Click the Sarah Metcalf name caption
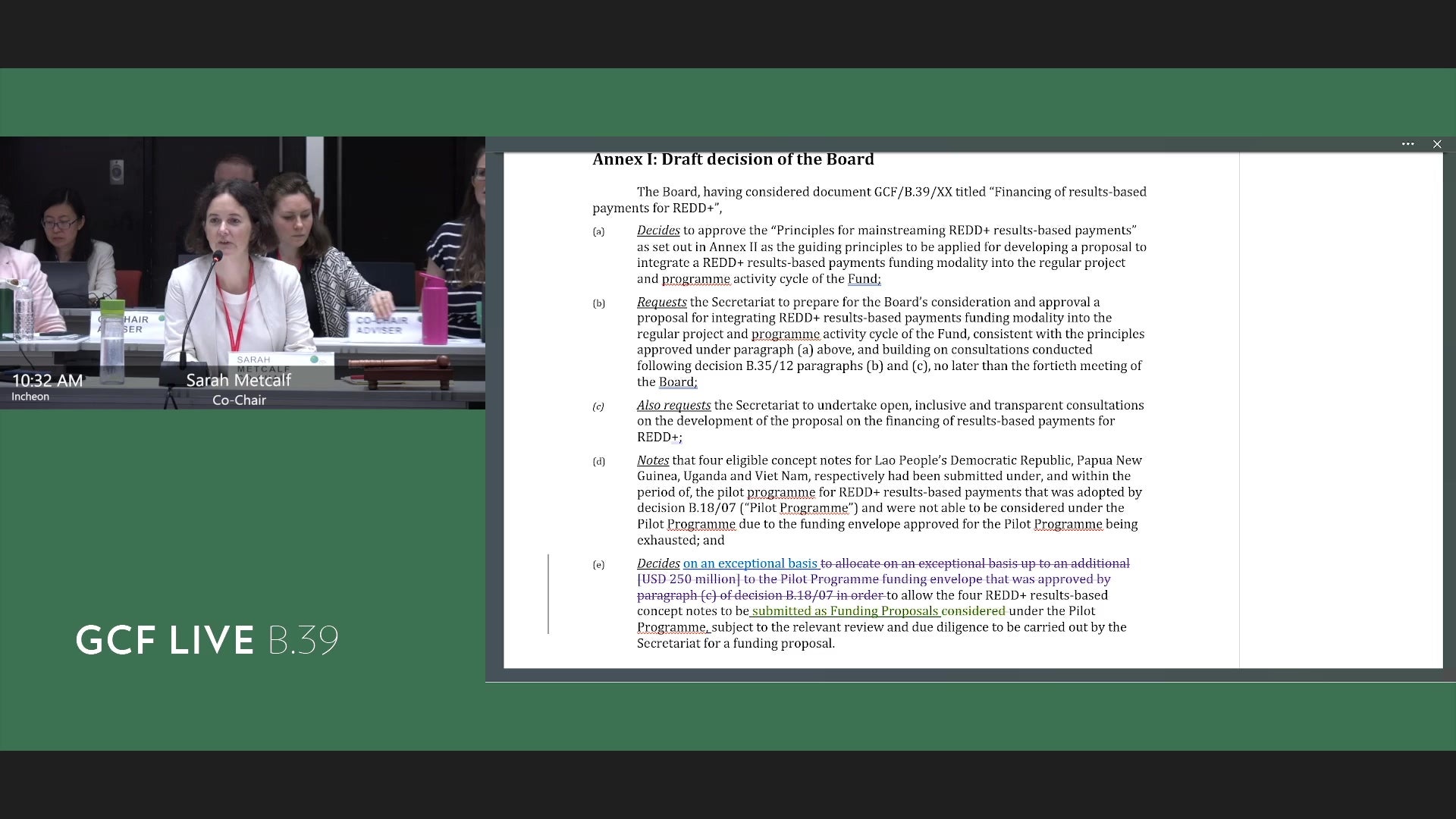 tap(239, 380)
